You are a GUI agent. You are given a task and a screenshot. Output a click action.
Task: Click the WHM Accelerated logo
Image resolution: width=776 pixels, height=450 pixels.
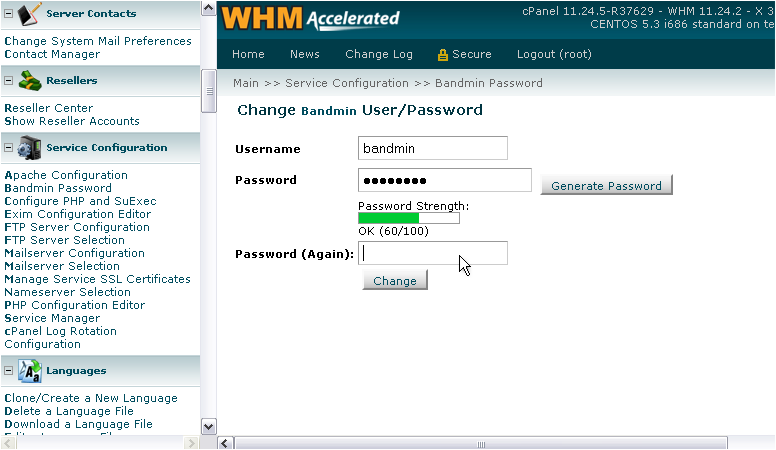(310, 18)
